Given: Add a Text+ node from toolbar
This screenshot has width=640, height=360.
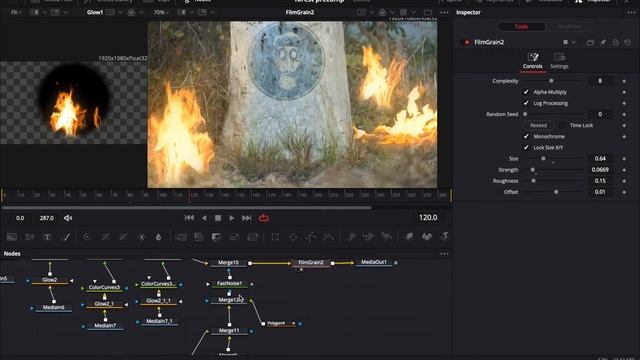Looking at the screenshot, I should [x=47, y=237].
